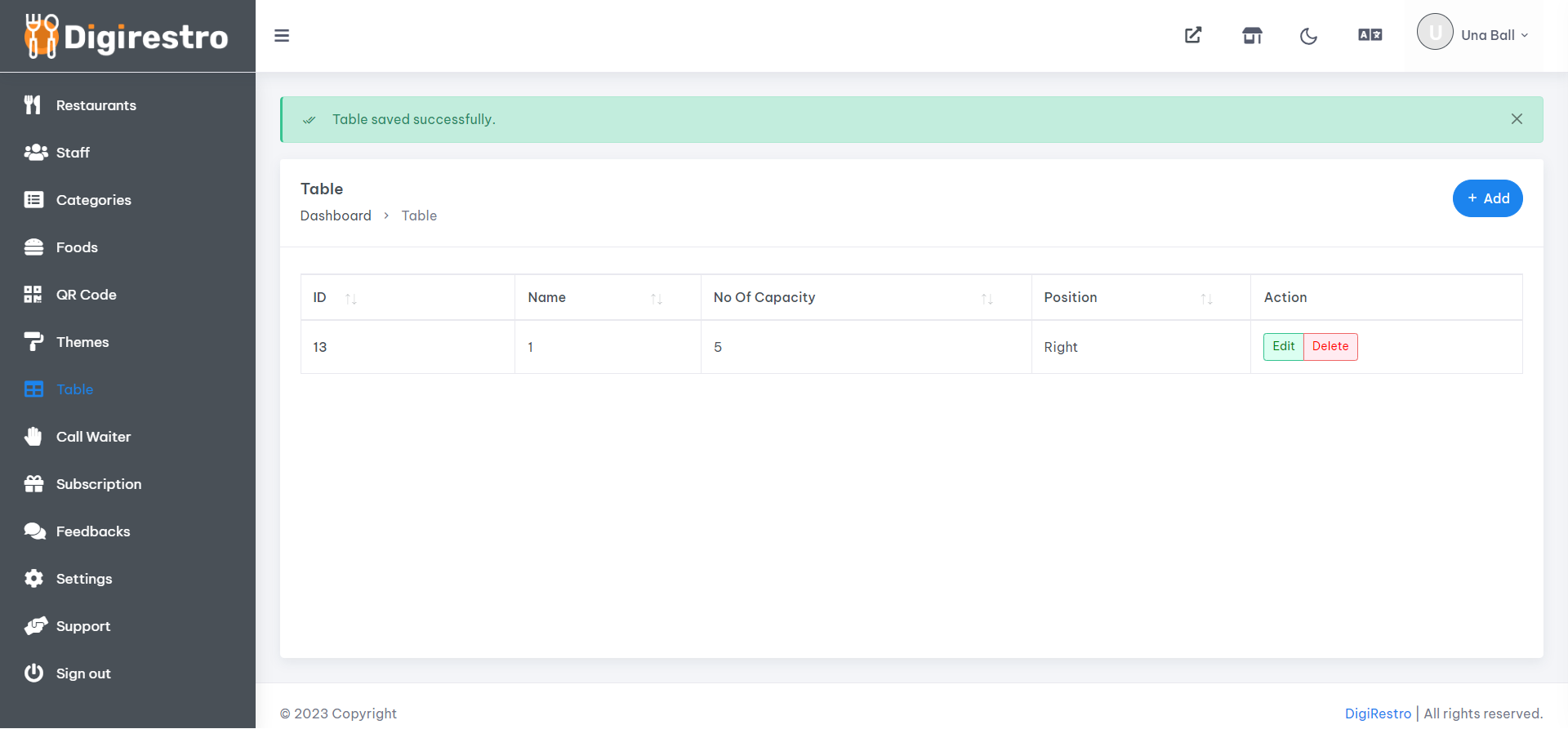Open the Subscription gift icon

(x=33, y=484)
